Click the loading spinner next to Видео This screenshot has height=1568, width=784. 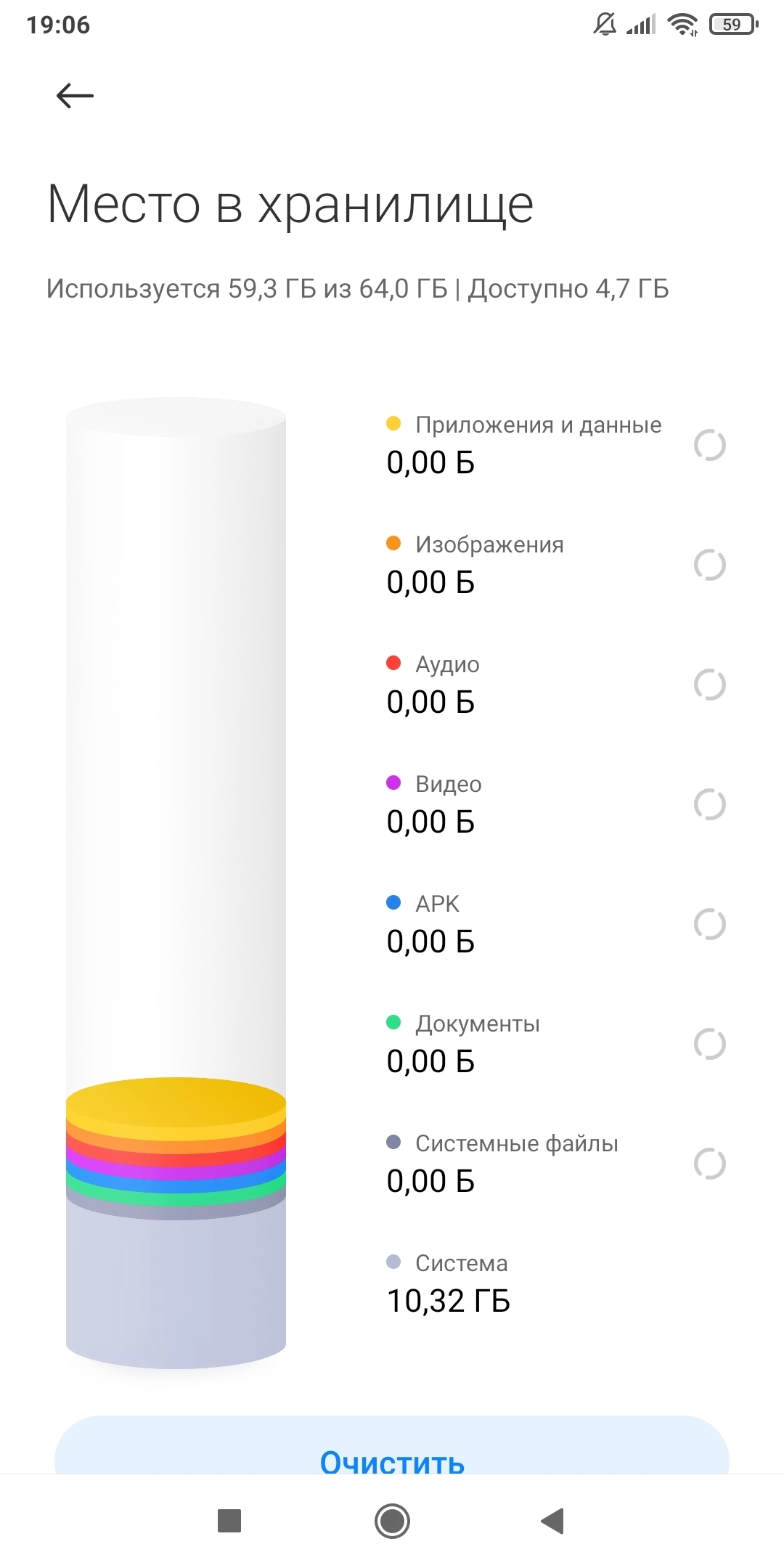coord(709,804)
